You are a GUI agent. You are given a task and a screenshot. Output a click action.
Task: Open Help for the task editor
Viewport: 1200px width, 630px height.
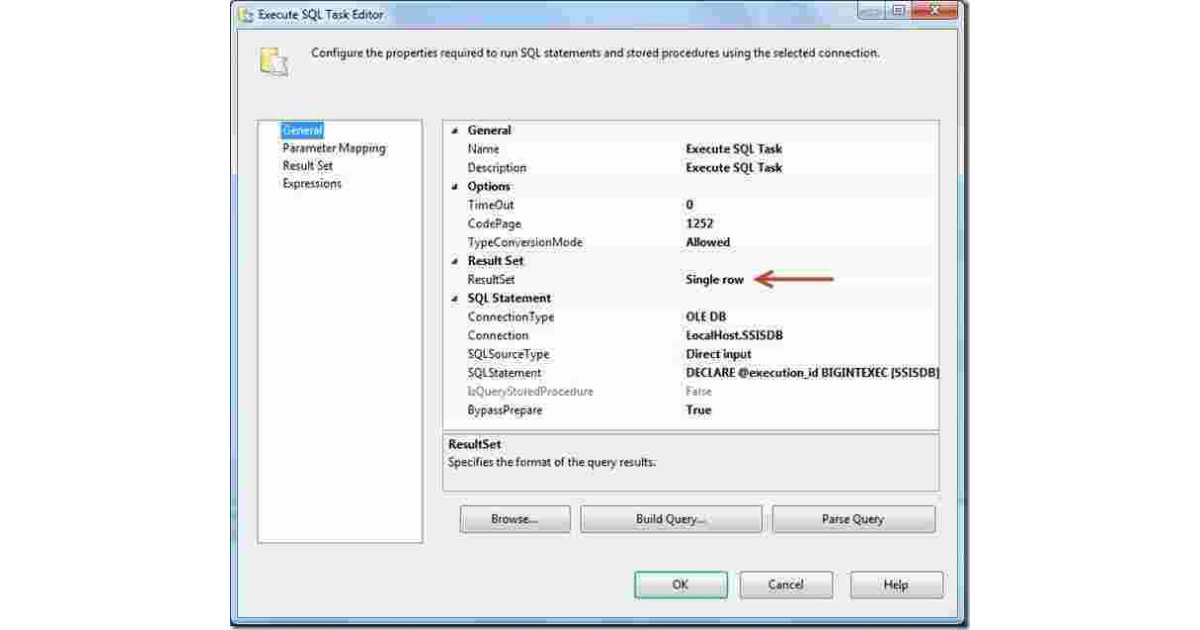click(x=896, y=585)
